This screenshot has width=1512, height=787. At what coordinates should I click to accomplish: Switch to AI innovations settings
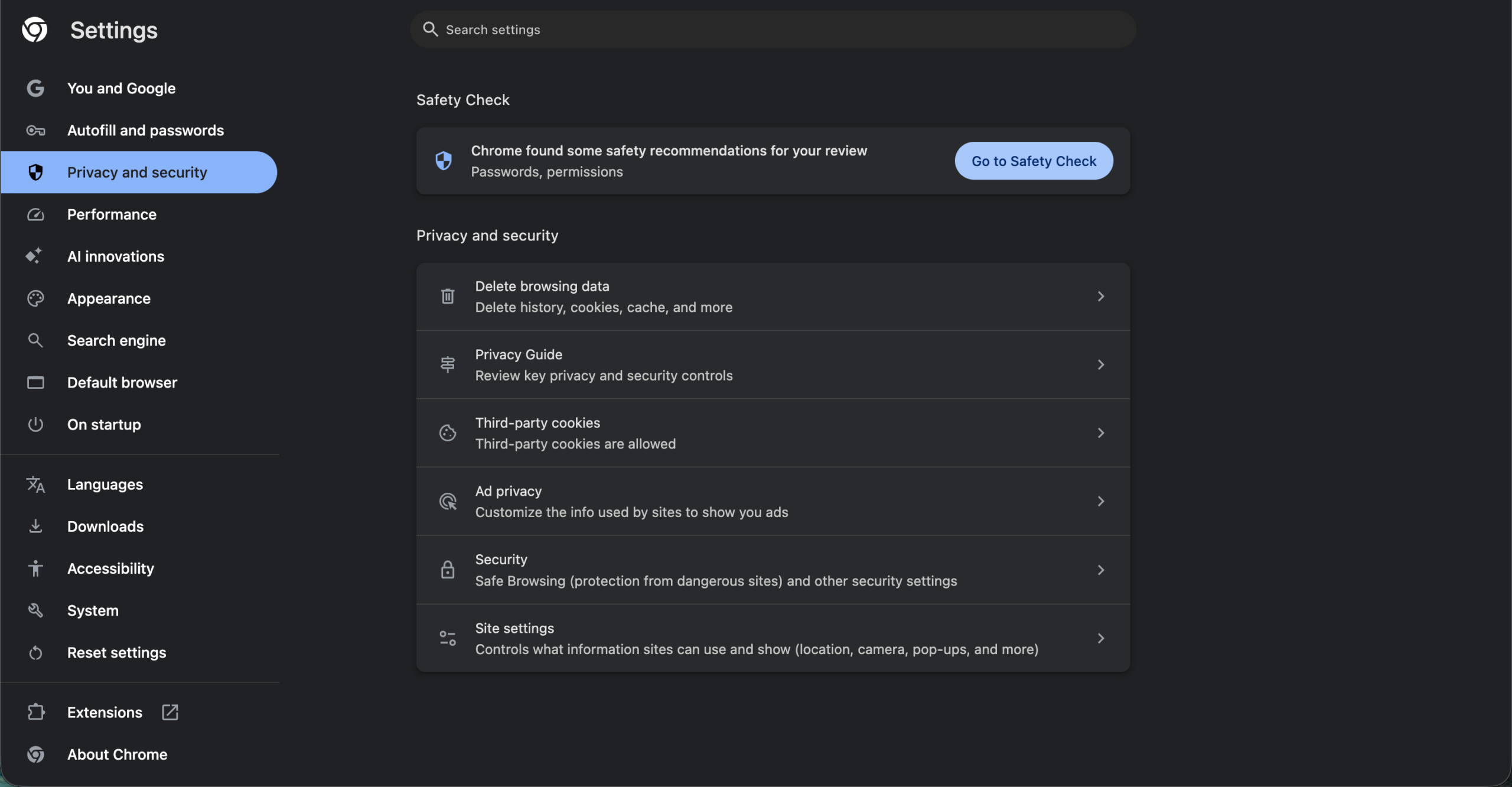139,256
